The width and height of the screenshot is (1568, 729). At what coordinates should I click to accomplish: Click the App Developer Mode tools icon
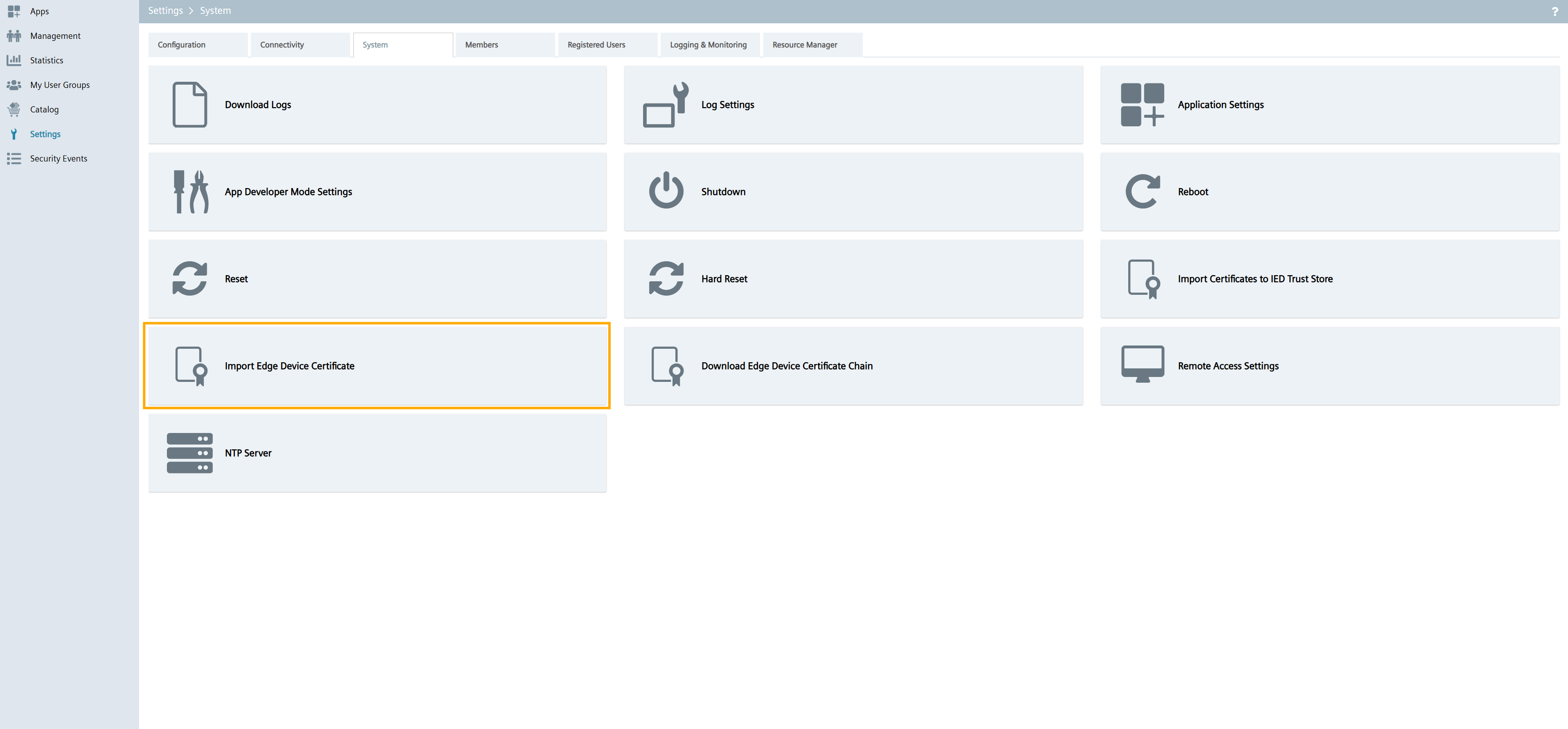191,192
